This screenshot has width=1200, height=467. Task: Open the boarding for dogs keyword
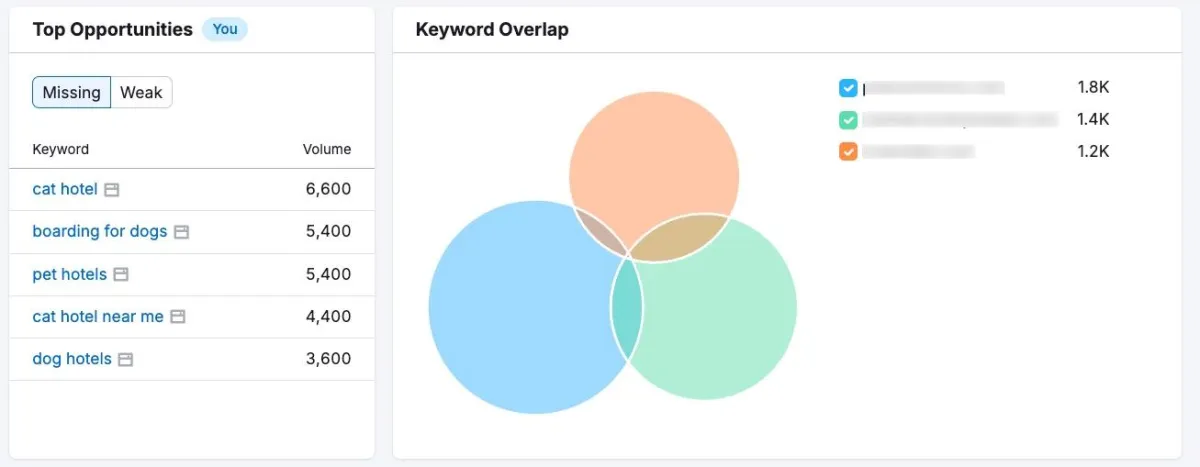click(x=99, y=231)
